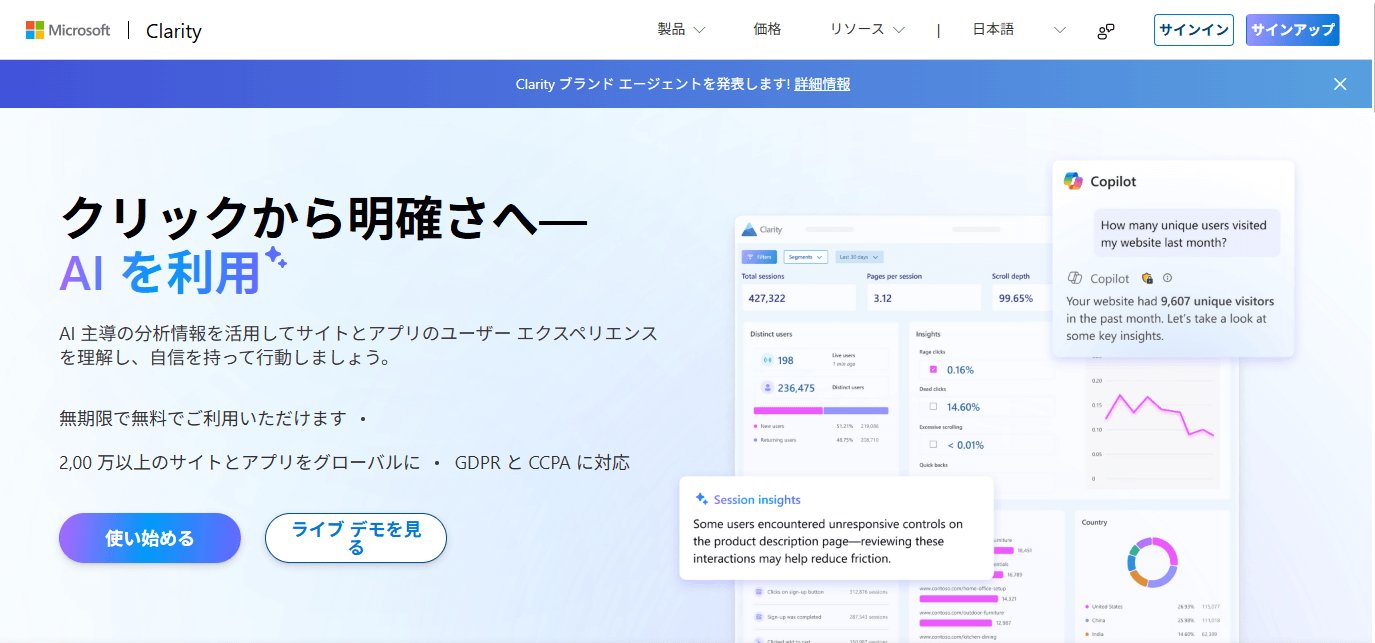Viewport: 1375px width, 643px height.
Task: Click the Clarity logo
Action: click(x=172, y=30)
